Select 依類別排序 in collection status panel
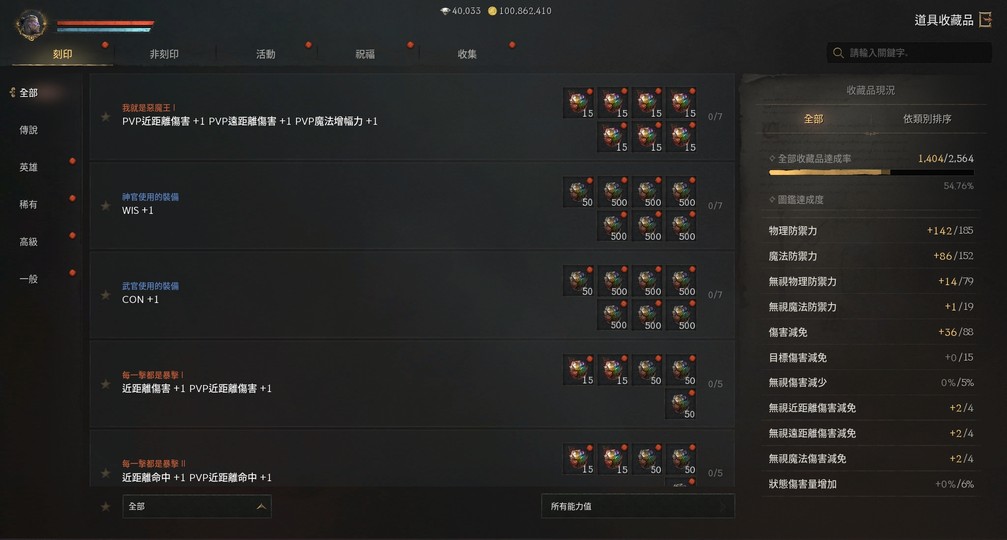Screen dimensions: 1007x540 927,119
